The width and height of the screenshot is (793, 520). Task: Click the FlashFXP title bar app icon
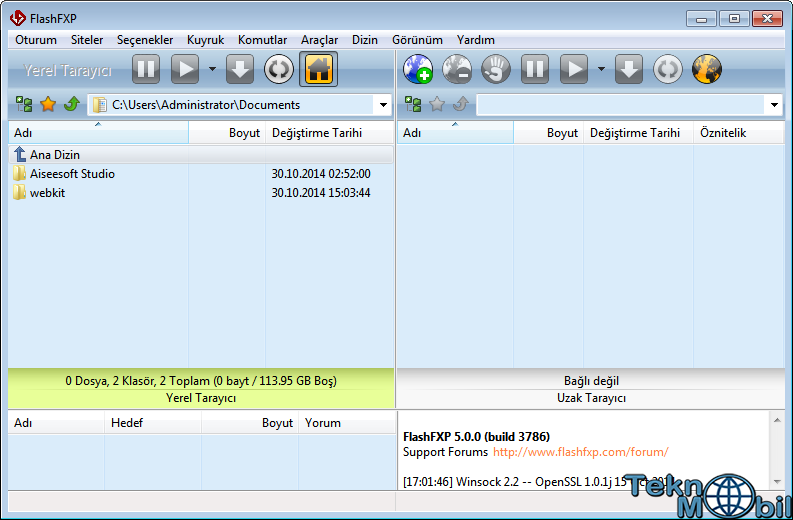pyautogui.click(x=18, y=18)
